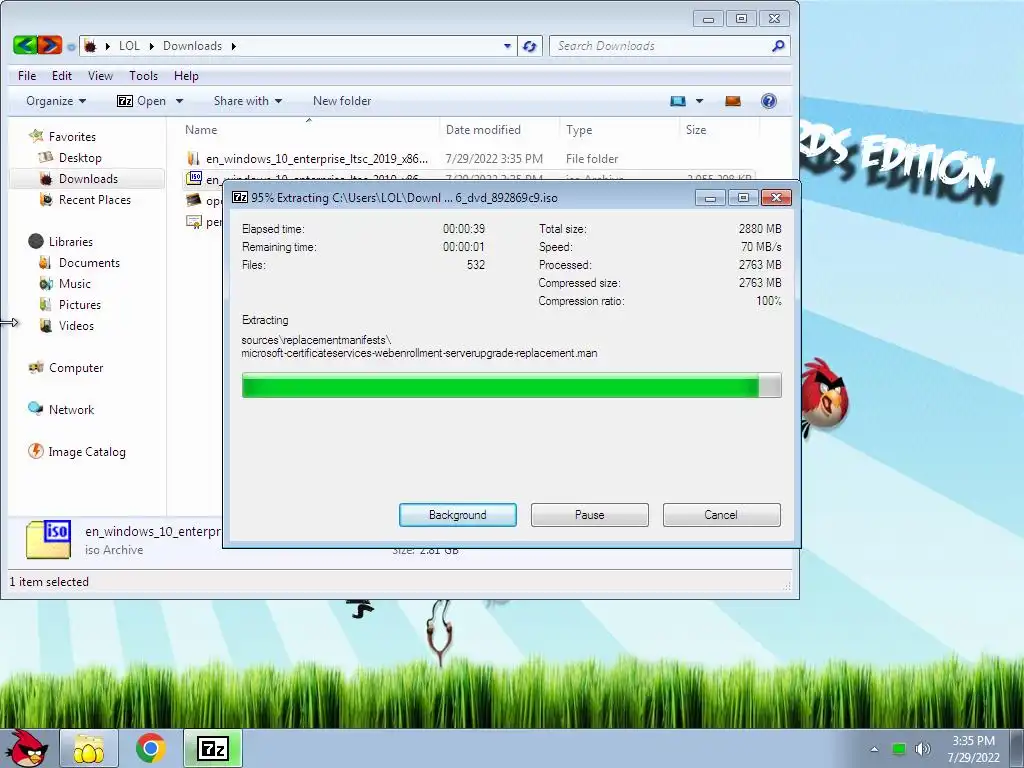
Task: Click the orange Forward navigation arrow
Action: (x=50, y=45)
